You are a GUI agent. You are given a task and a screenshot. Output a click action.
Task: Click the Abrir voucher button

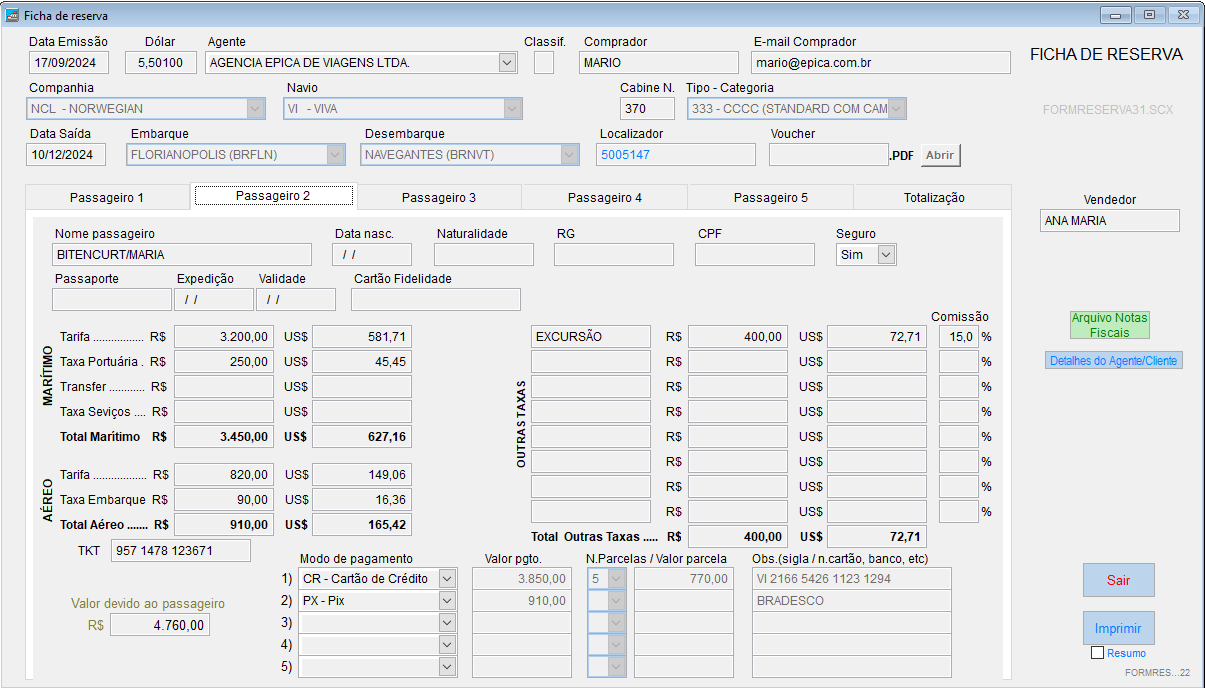pos(939,155)
